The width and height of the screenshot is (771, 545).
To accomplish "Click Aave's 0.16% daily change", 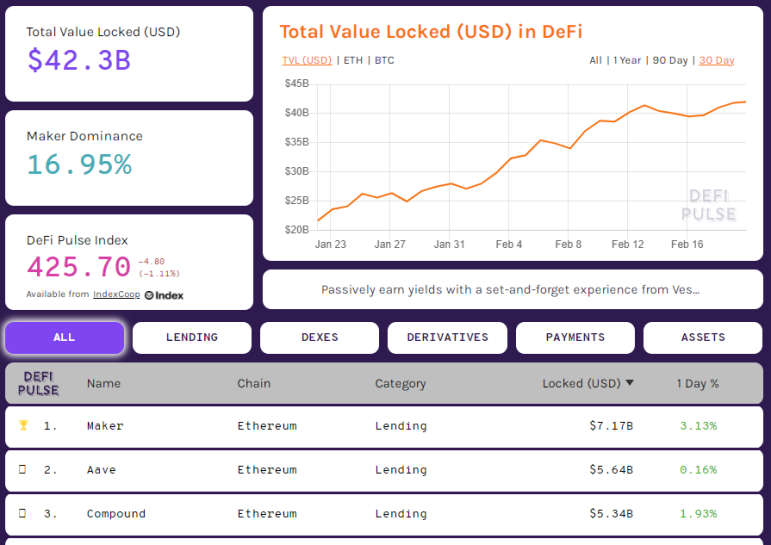I will coord(698,470).
